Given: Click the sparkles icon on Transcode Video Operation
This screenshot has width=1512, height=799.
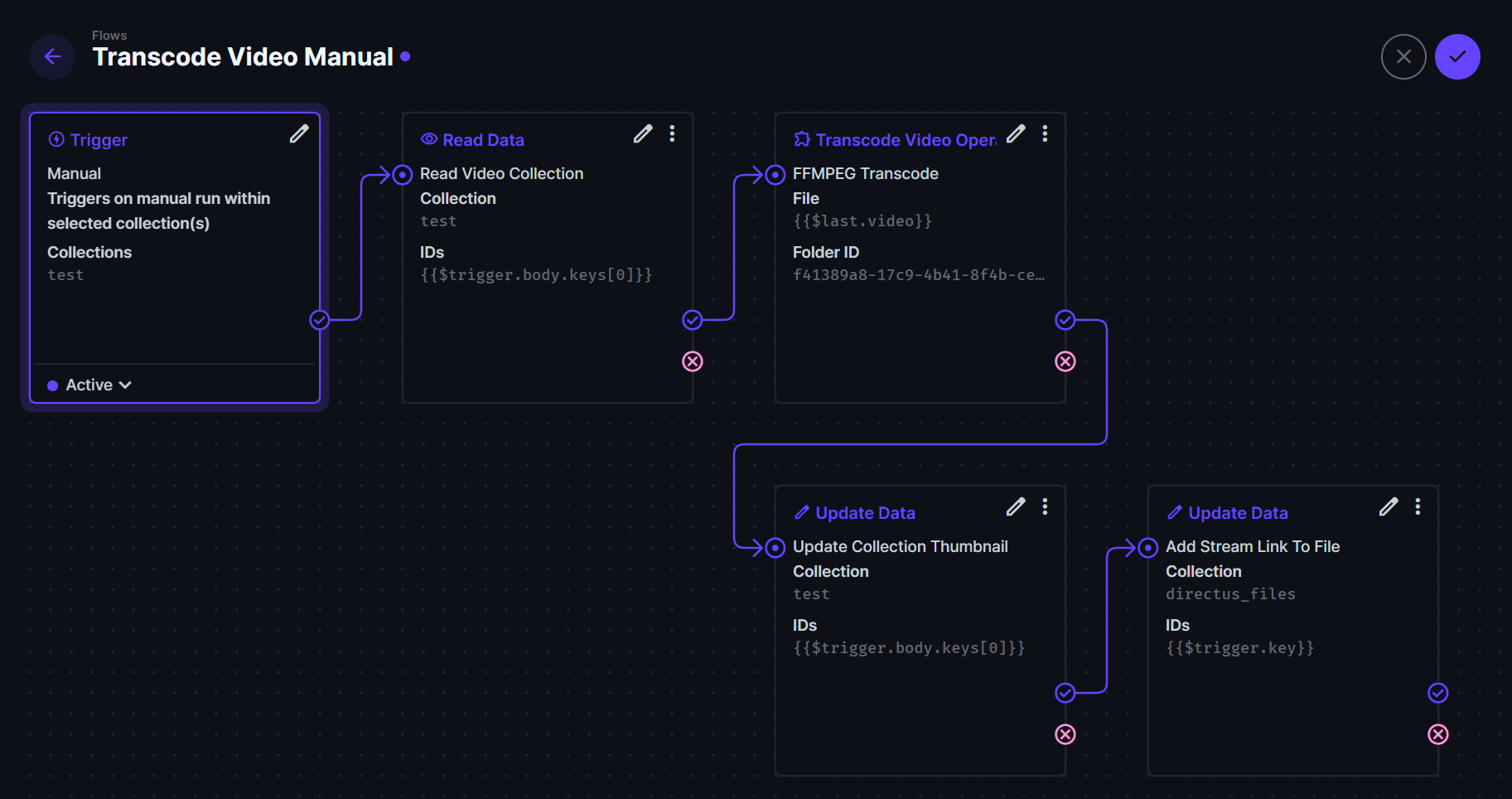Looking at the screenshot, I should tap(800, 139).
